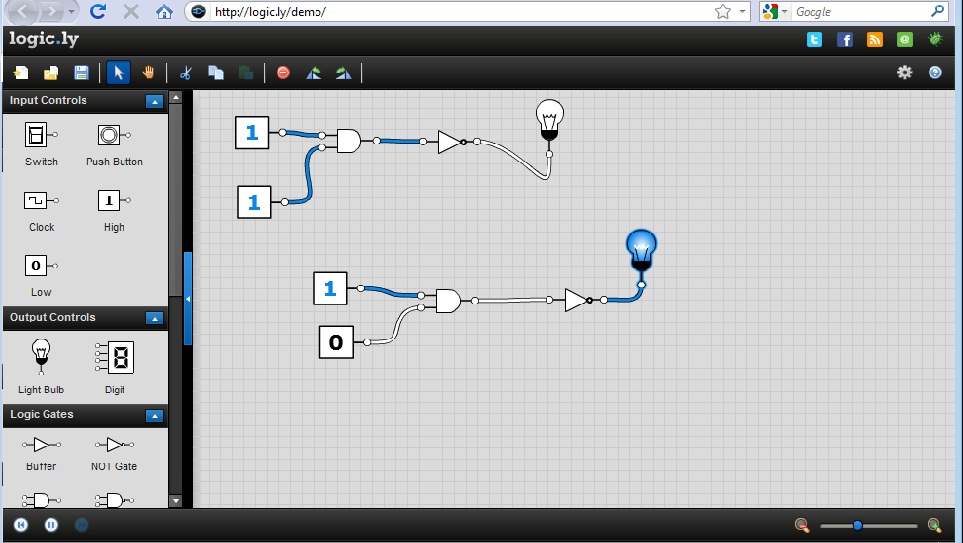963x543 pixels.
Task: Click the copy icon in the toolbar
Action: [216, 72]
